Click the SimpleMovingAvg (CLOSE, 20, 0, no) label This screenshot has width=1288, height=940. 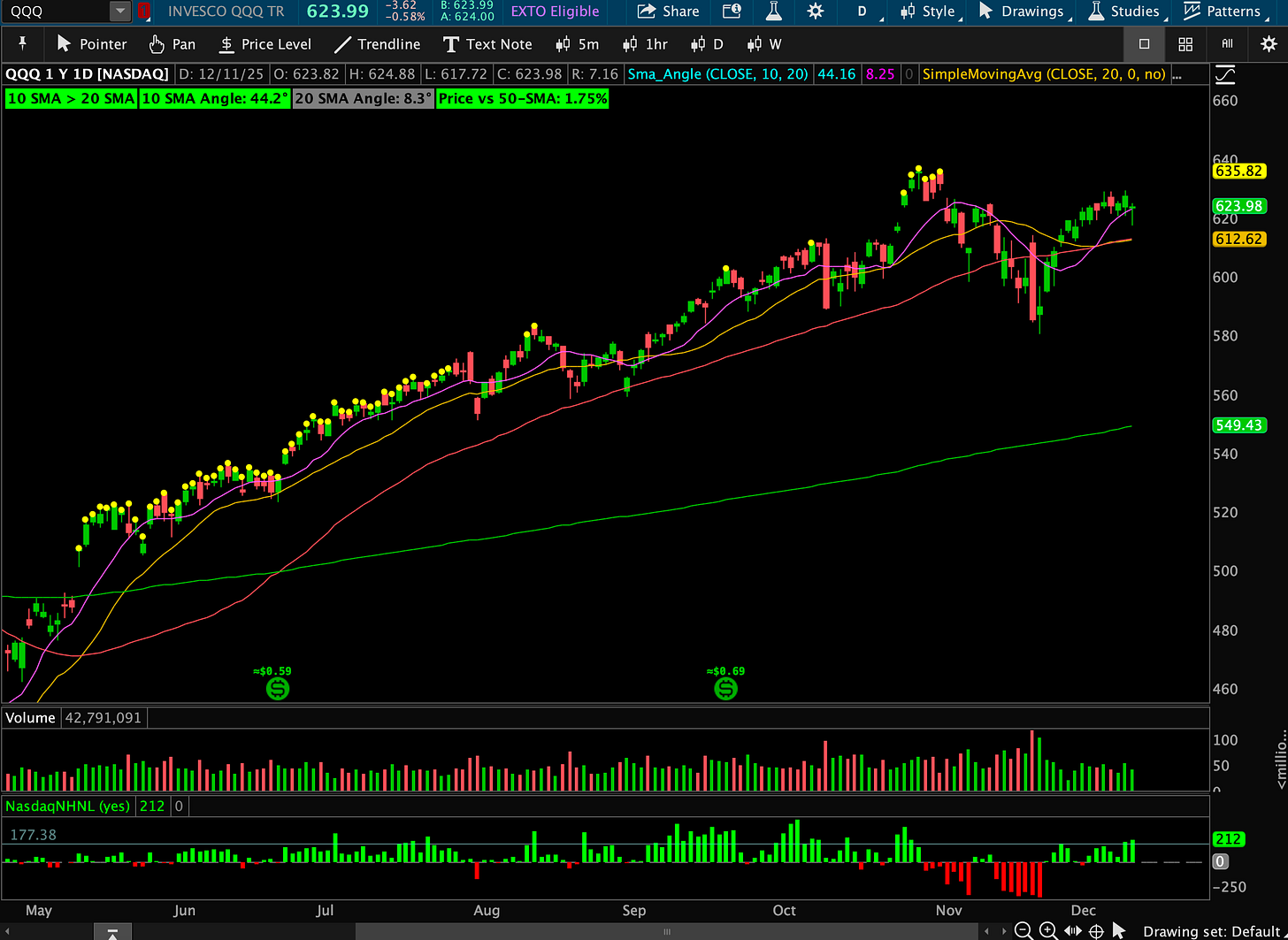tap(1044, 74)
